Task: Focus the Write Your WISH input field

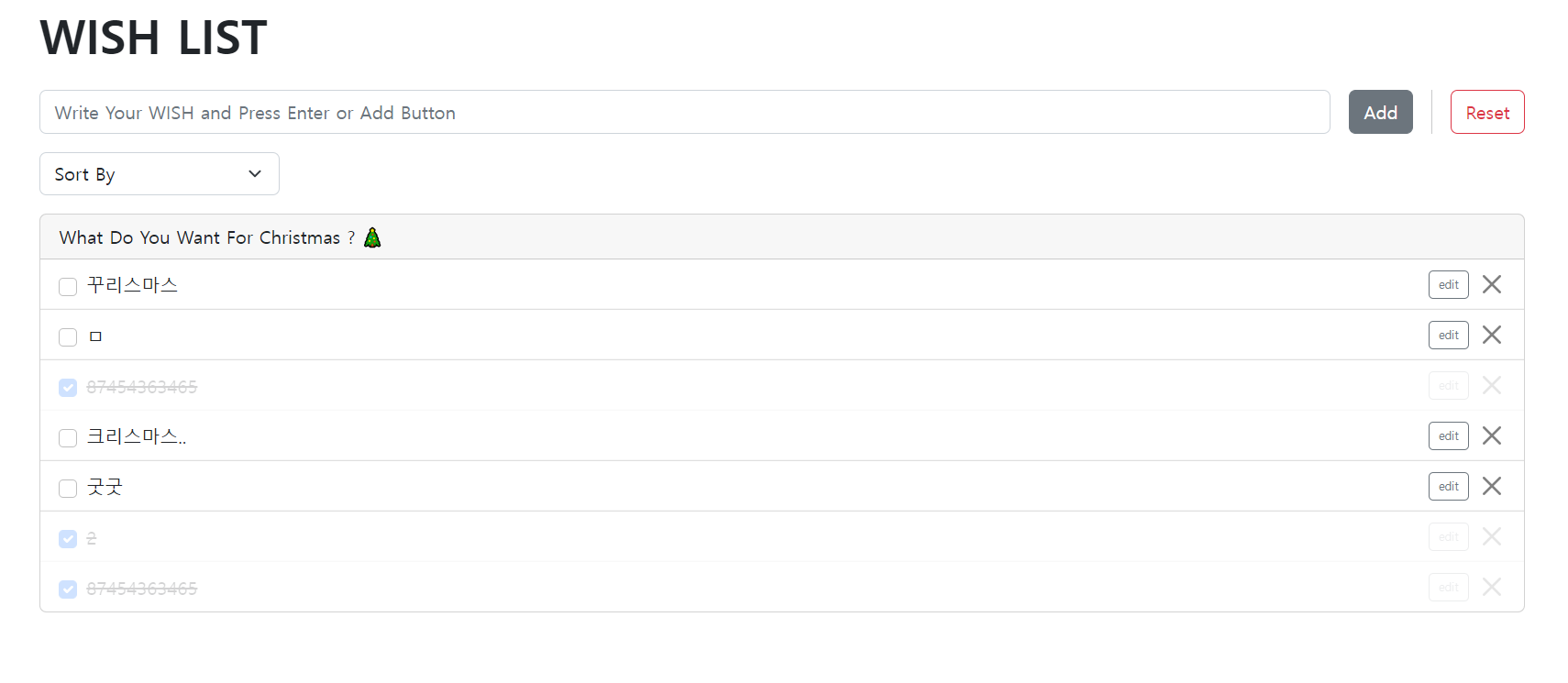Action: coord(685,112)
